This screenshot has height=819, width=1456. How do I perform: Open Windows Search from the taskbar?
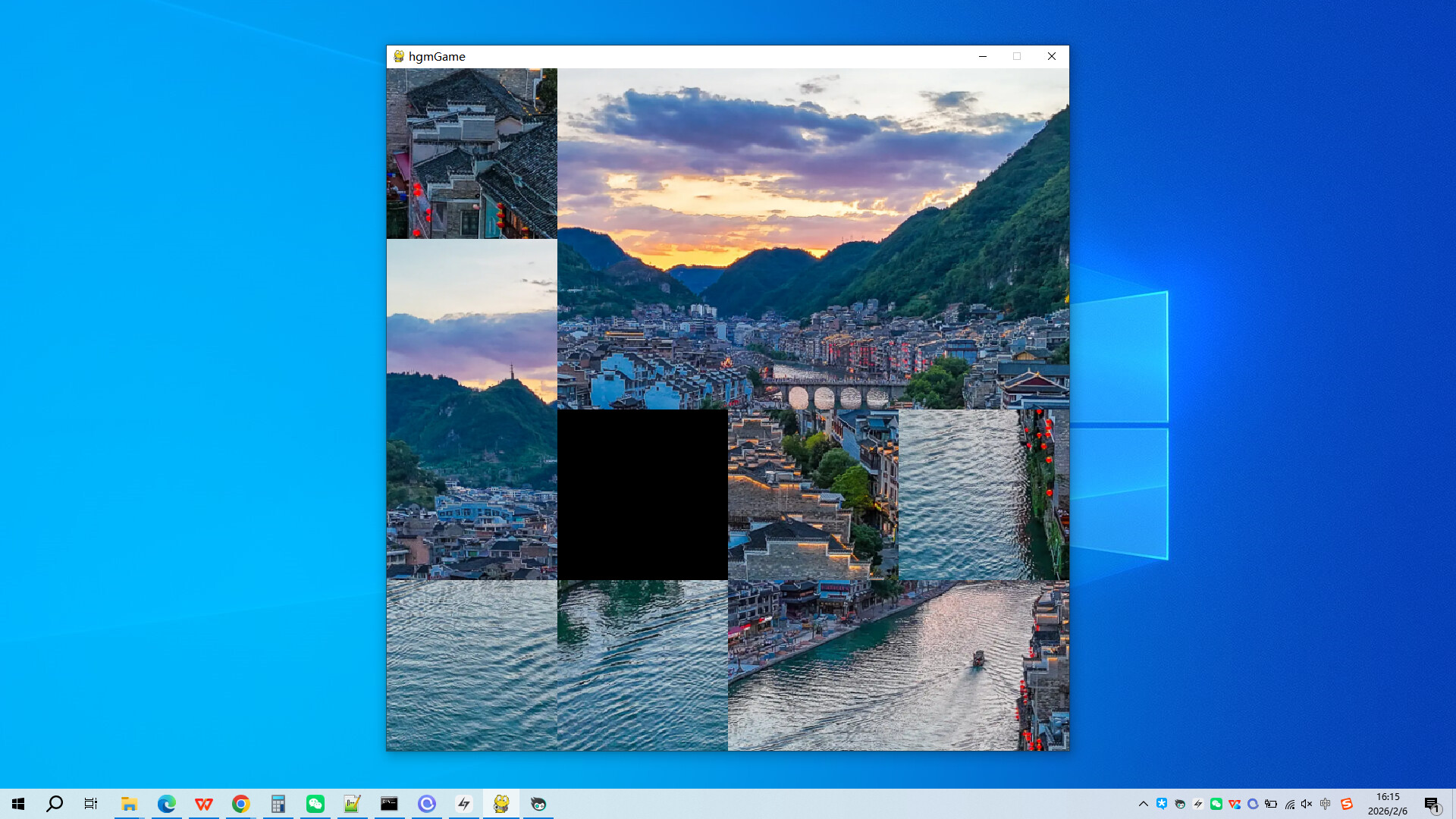[54, 804]
